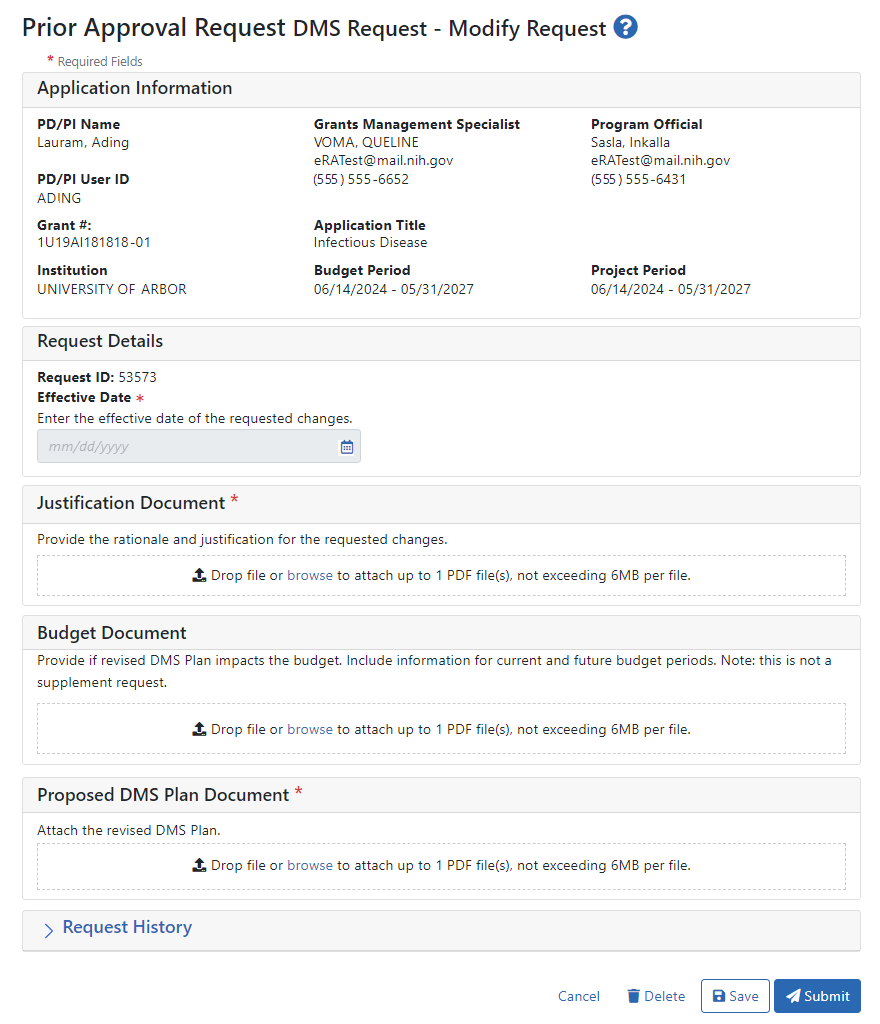Open the help icon beside Modify Request

[x=626, y=27]
